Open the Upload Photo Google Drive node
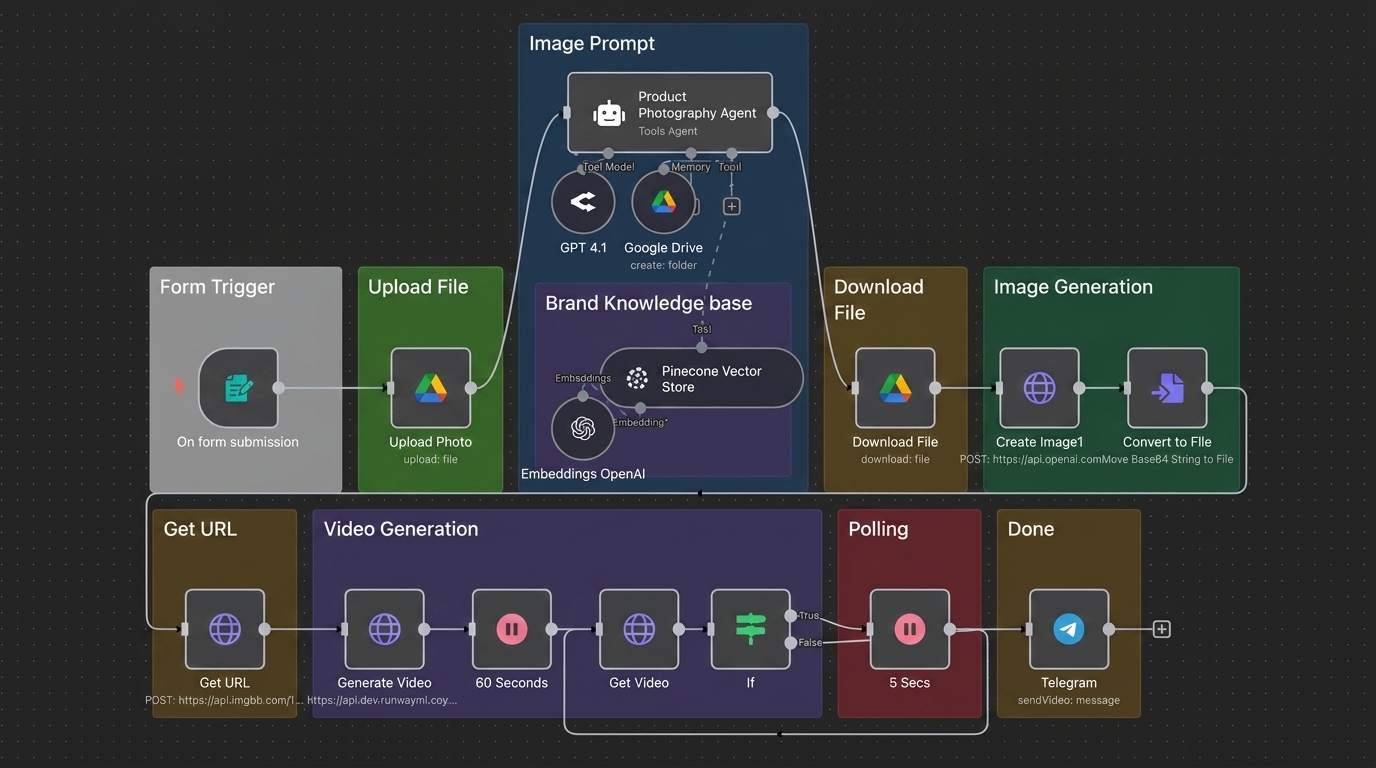Viewport: 1376px width, 768px height. click(x=430, y=388)
